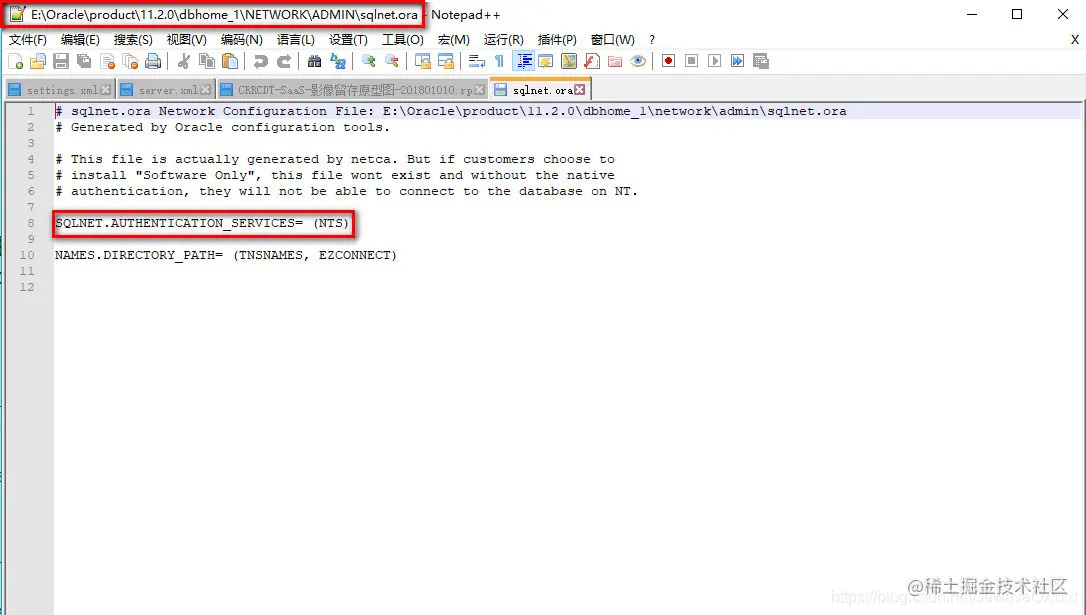Undo the last edit with the Undo arrow

coord(260,62)
